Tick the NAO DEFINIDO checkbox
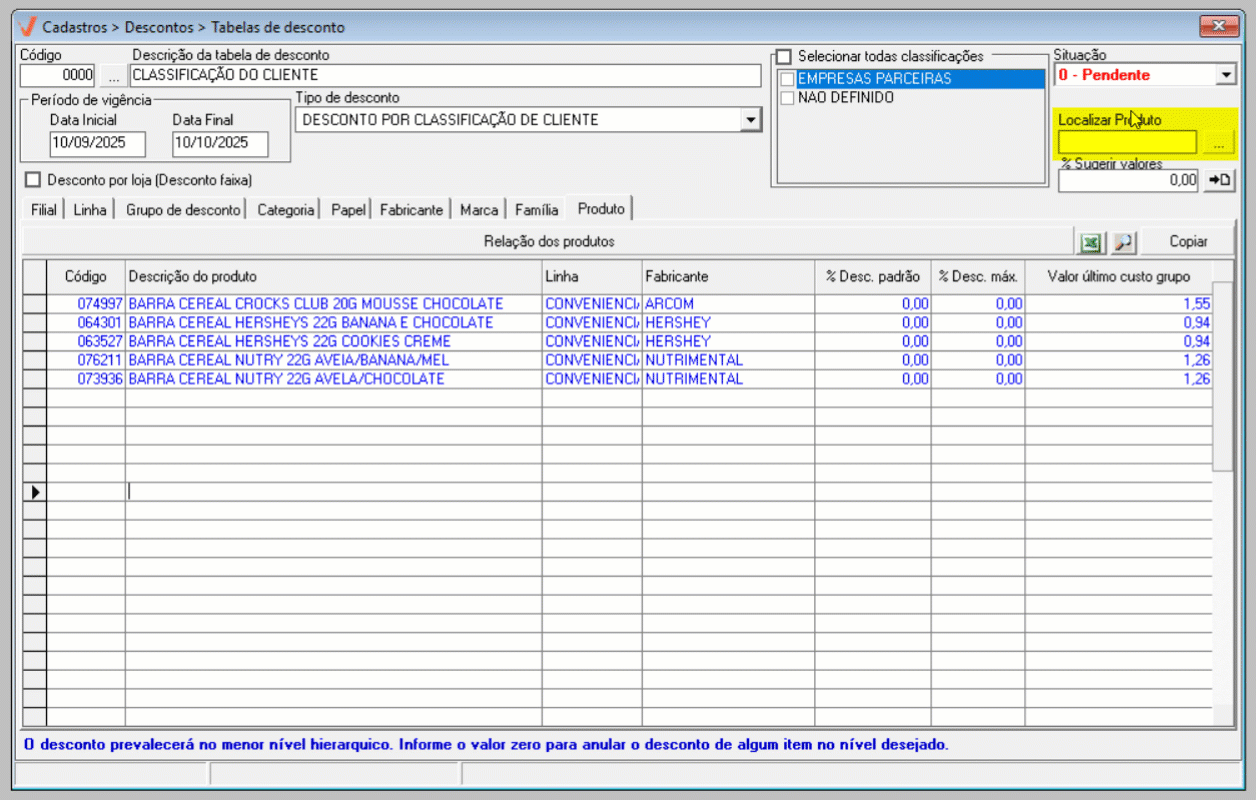The height and width of the screenshot is (800, 1256). click(x=787, y=98)
